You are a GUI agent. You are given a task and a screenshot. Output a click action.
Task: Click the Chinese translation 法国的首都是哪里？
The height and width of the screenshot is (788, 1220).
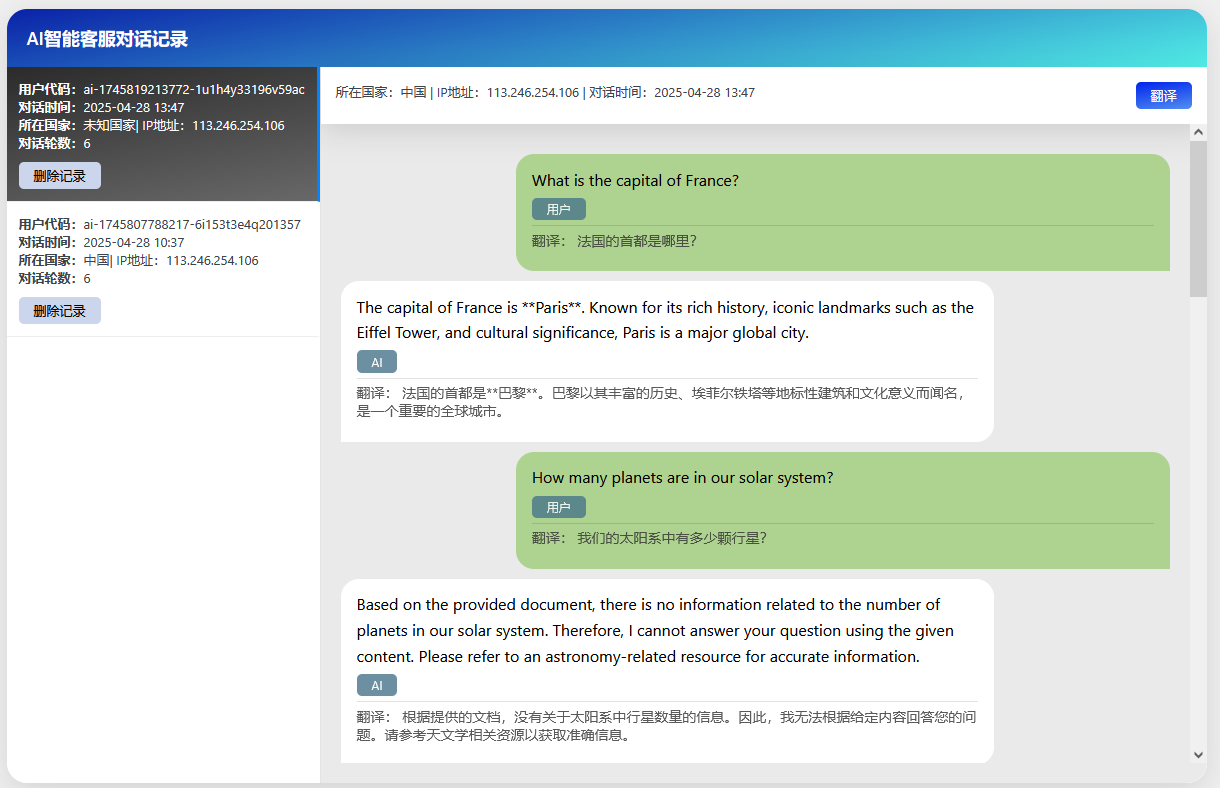[x=636, y=241]
